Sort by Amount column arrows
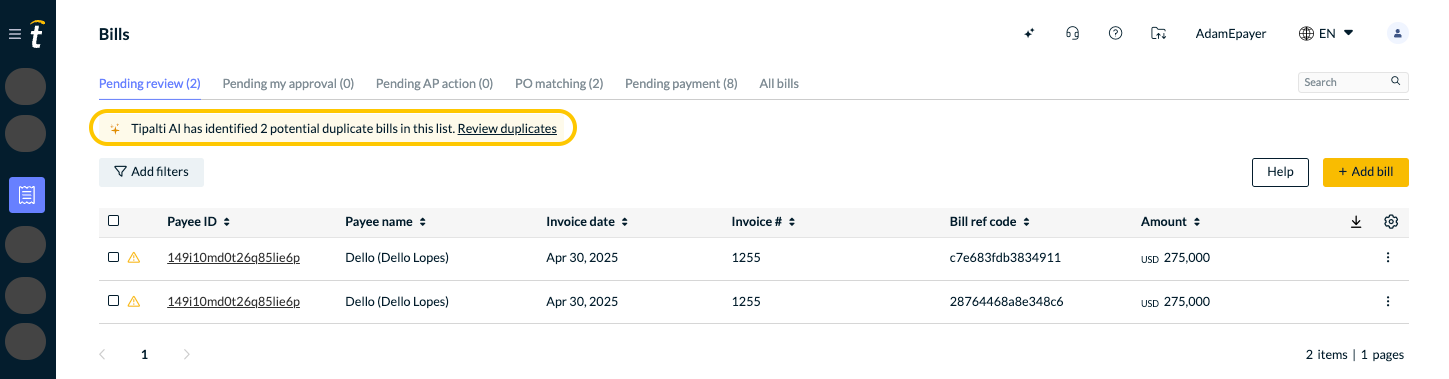Viewport: 1449px width, 379px height. (x=1195, y=222)
